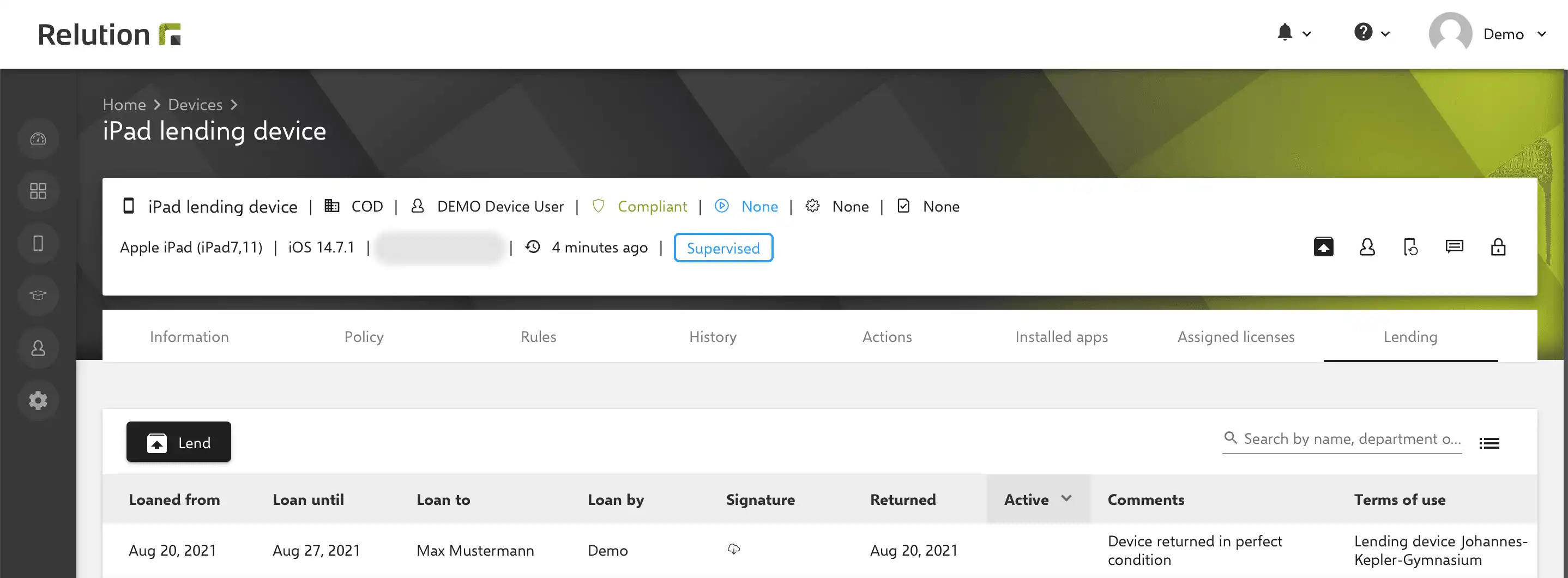
Task: Switch to the History tab
Action: point(713,337)
